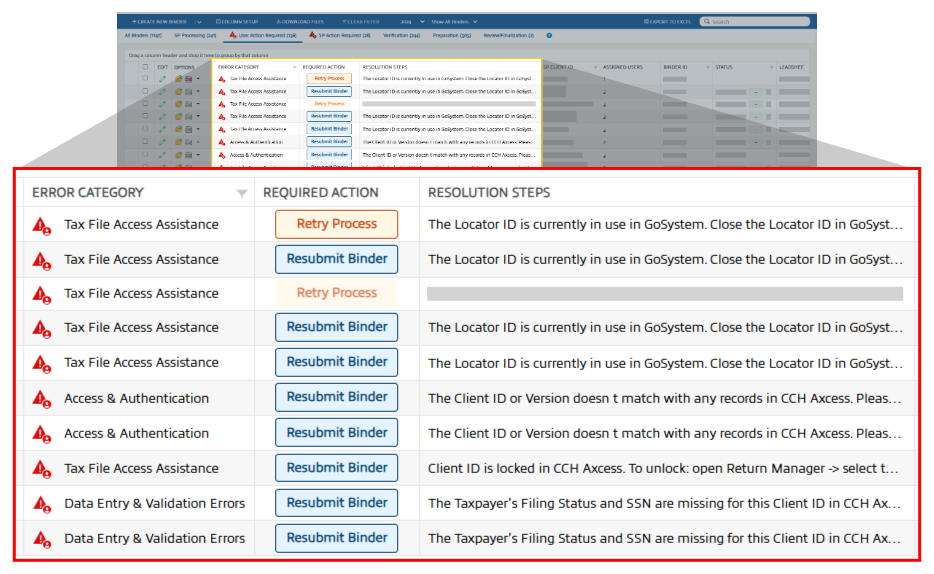Expand the first row's options arrow in the small grid
Viewport: 934px width, 574px height.
(x=198, y=79)
